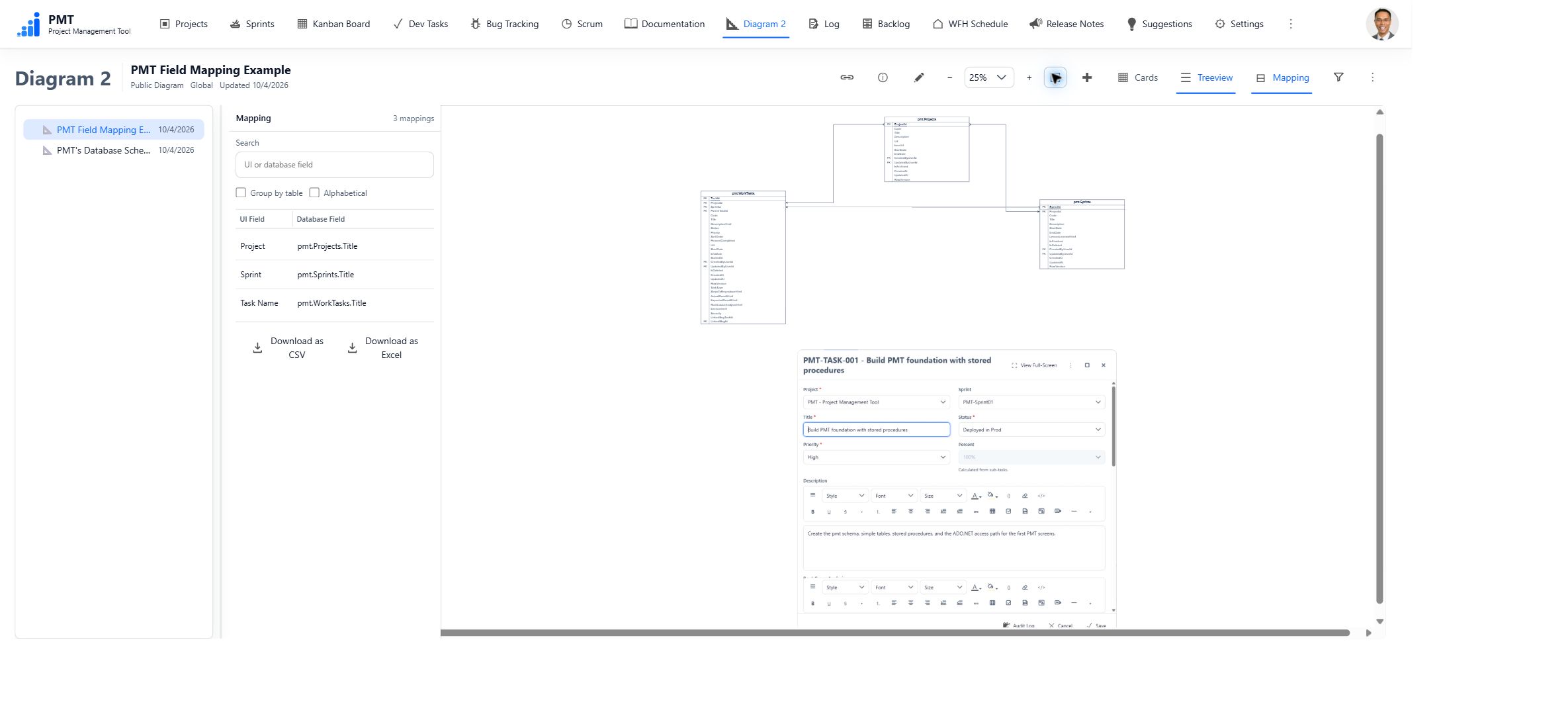Select the pointer cursor tool
This screenshot has height=726, width=1568.
click(1055, 77)
